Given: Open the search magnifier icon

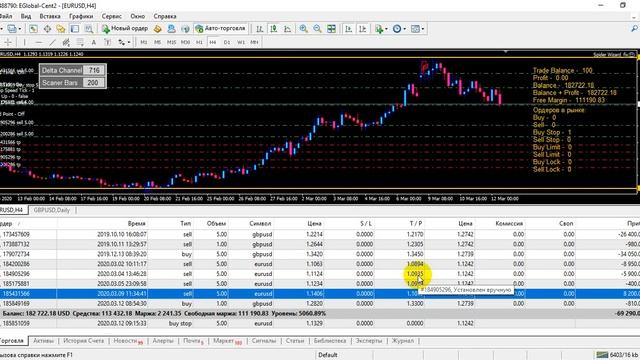Looking at the screenshot, I should 634,29.
